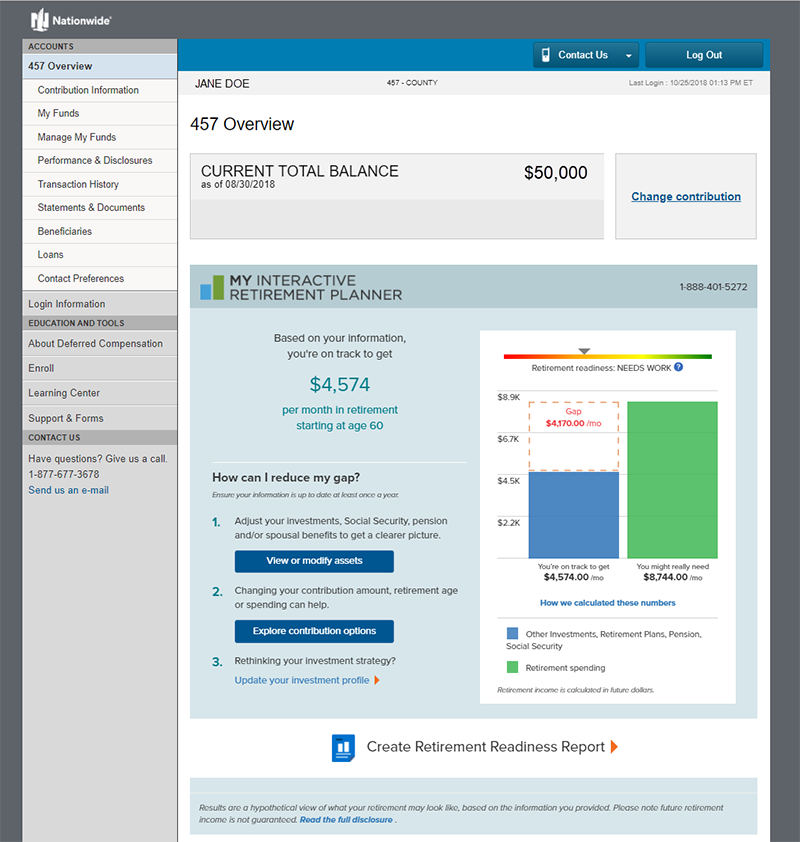Open the Learning Center
The width and height of the screenshot is (800, 842).
[x=100, y=393]
